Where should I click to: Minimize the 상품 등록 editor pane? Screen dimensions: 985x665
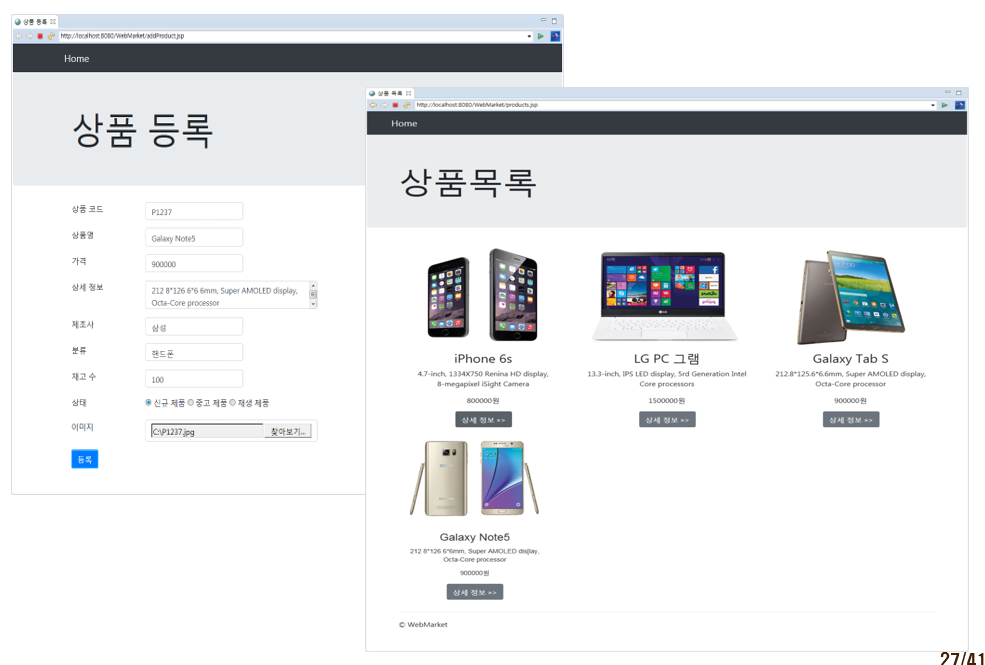point(543,21)
